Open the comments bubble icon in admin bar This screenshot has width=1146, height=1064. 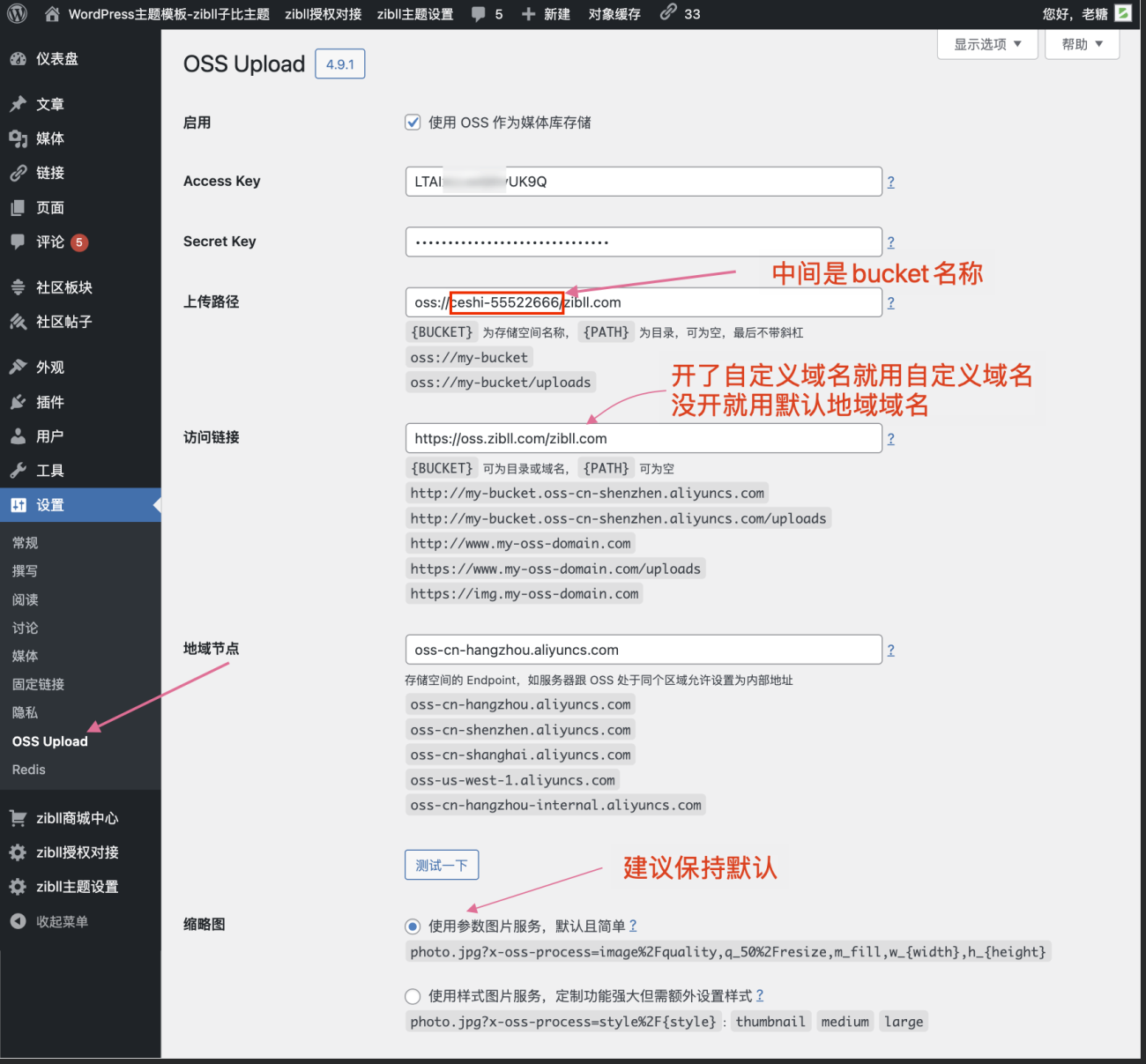click(x=478, y=14)
